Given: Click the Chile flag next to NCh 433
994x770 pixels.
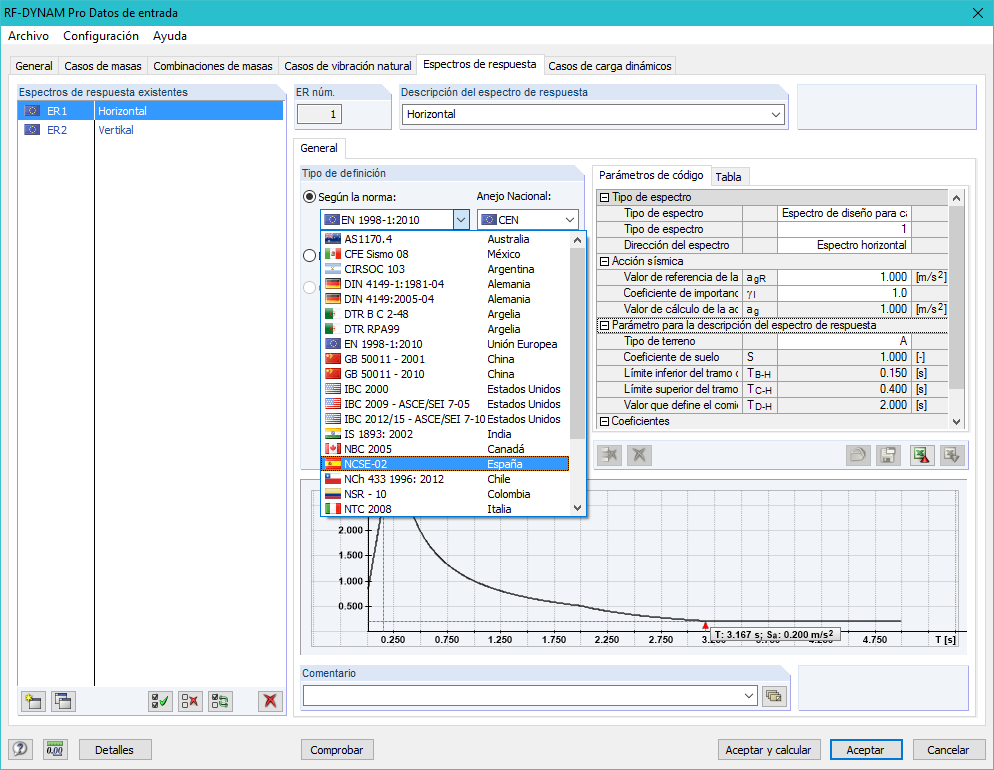Looking at the screenshot, I should click(x=333, y=479).
